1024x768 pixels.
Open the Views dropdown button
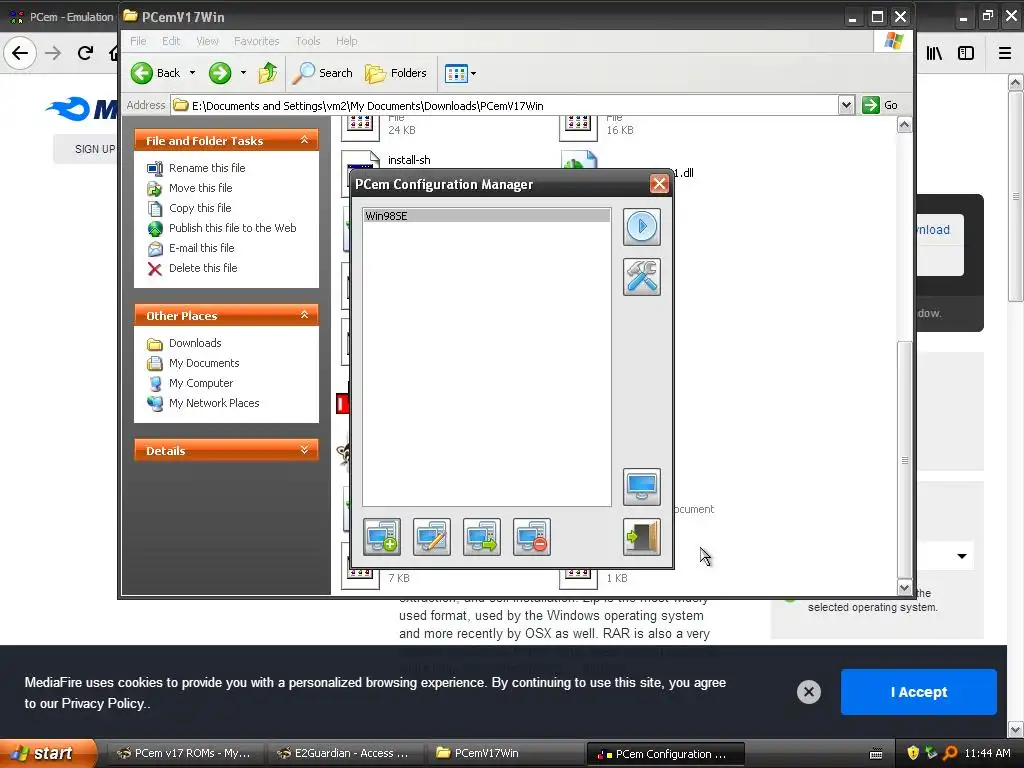[x=460, y=73]
